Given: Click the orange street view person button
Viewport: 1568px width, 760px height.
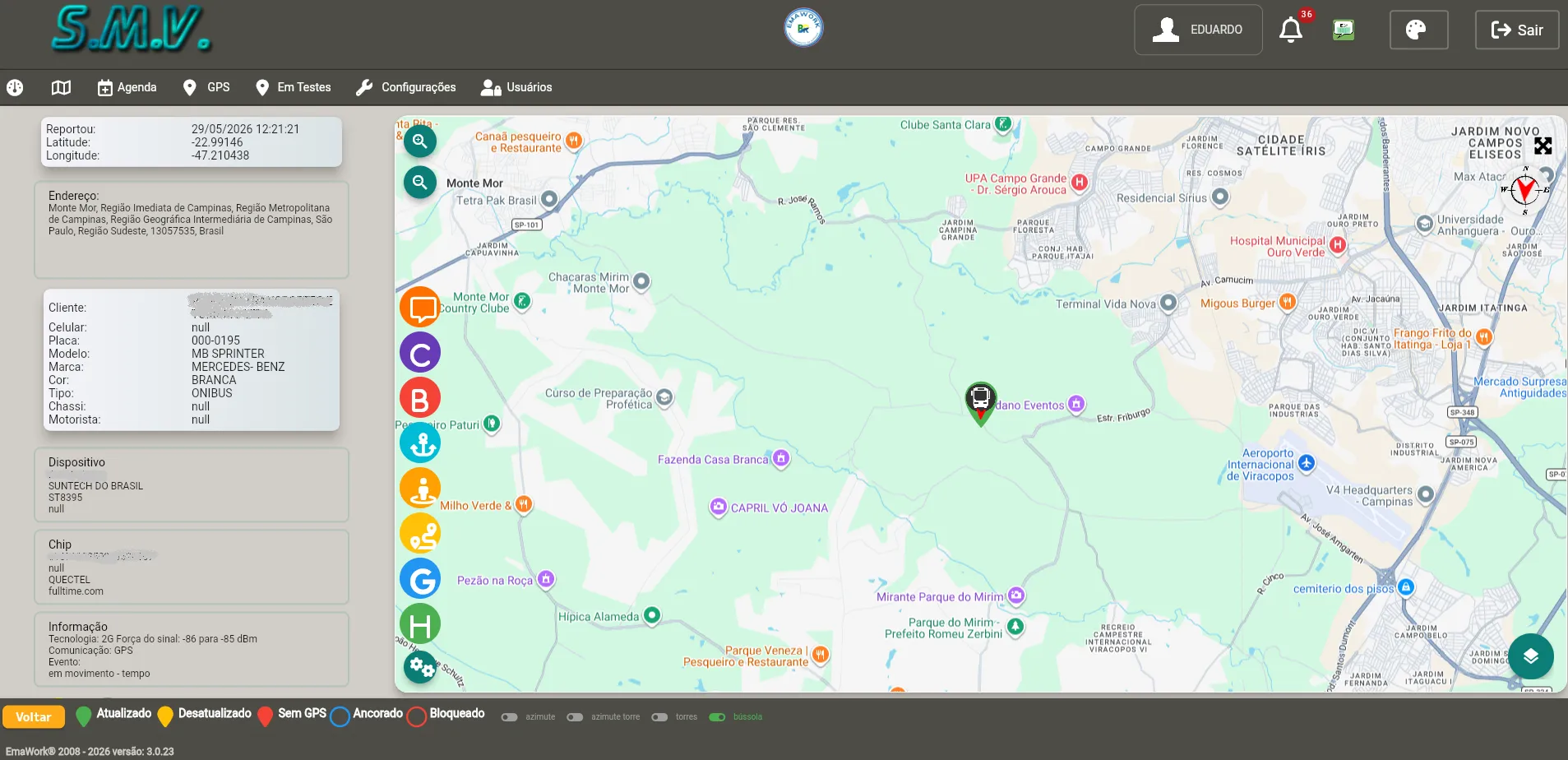Looking at the screenshot, I should click(420, 489).
